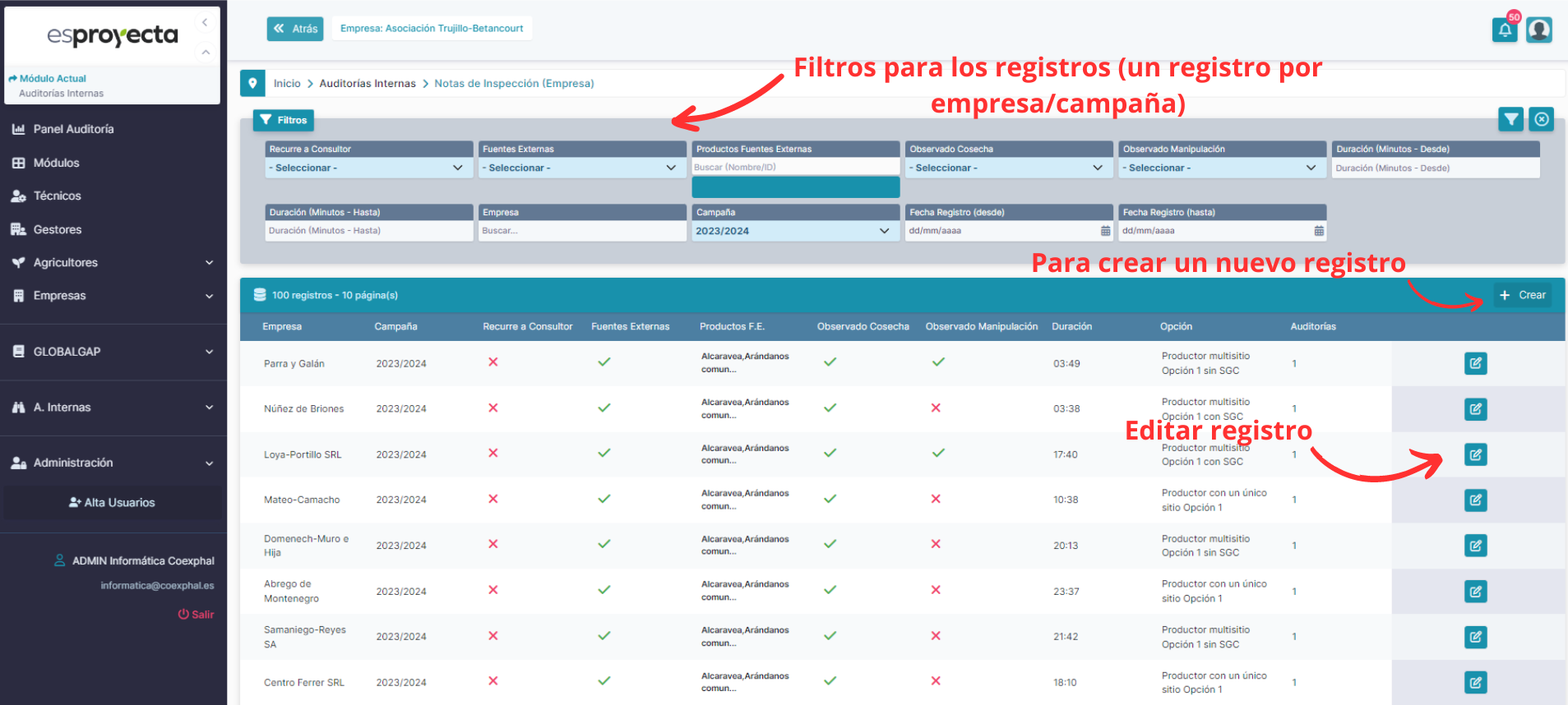
Task: Expand the Empresas sidebar menu
Action: pyautogui.click(x=113, y=296)
